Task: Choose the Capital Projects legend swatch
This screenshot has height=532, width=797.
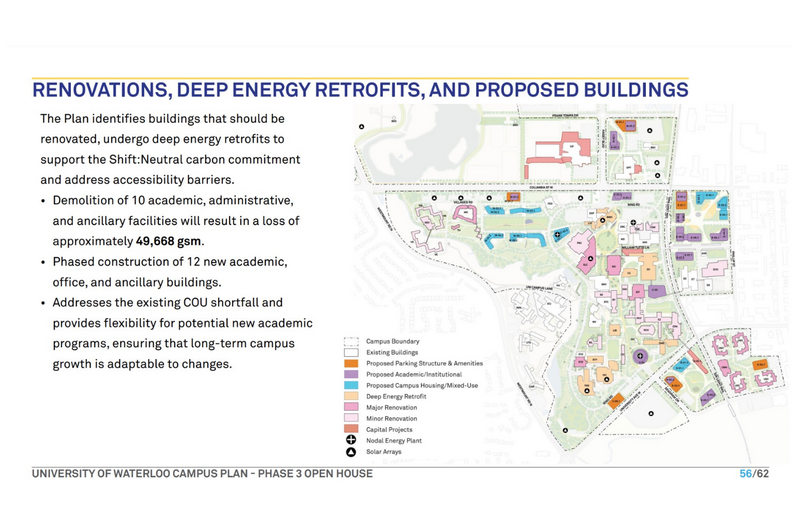Action: coord(350,429)
